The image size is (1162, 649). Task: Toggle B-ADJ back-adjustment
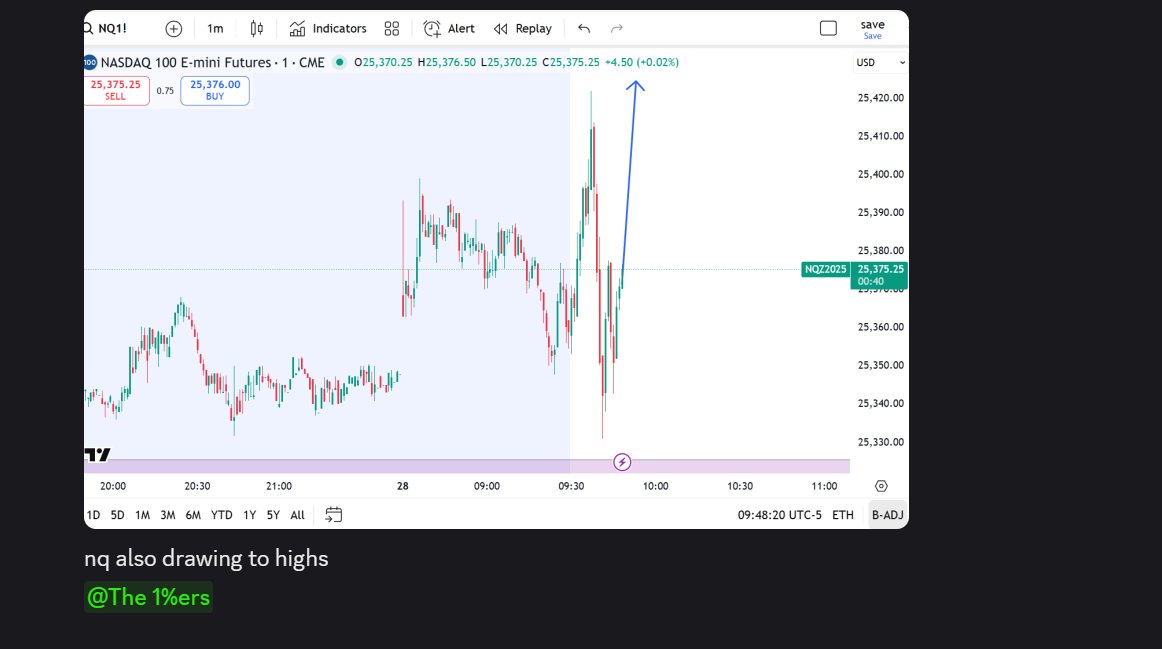click(x=888, y=515)
